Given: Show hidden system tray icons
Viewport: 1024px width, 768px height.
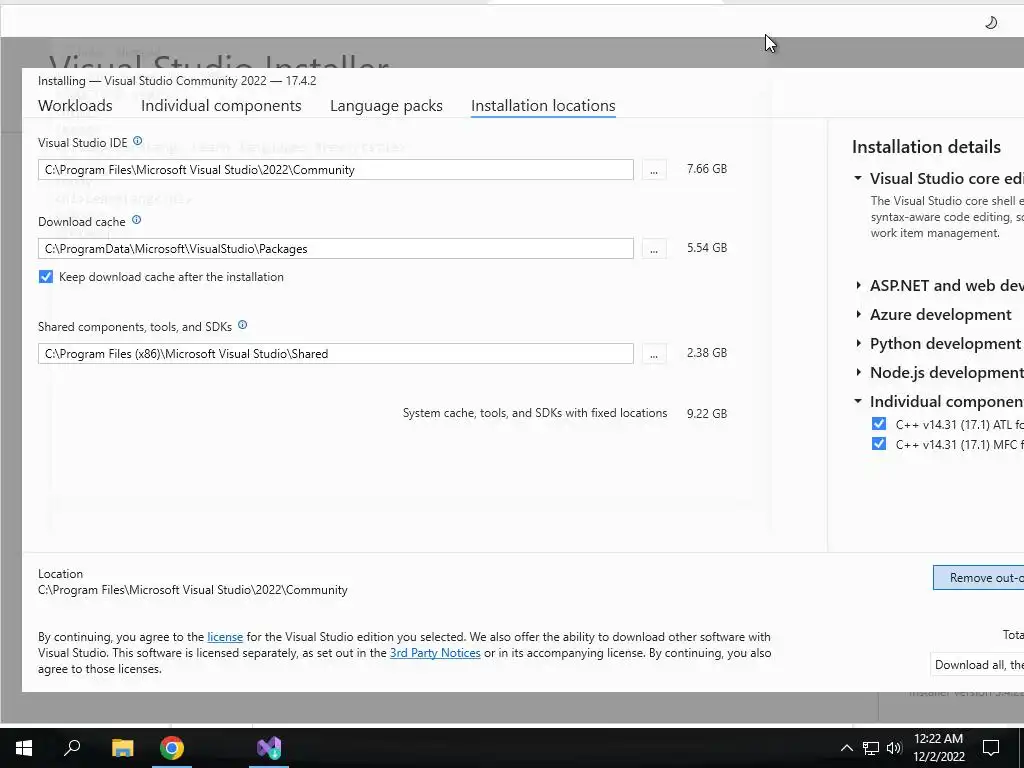Looking at the screenshot, I should point(846,748).
